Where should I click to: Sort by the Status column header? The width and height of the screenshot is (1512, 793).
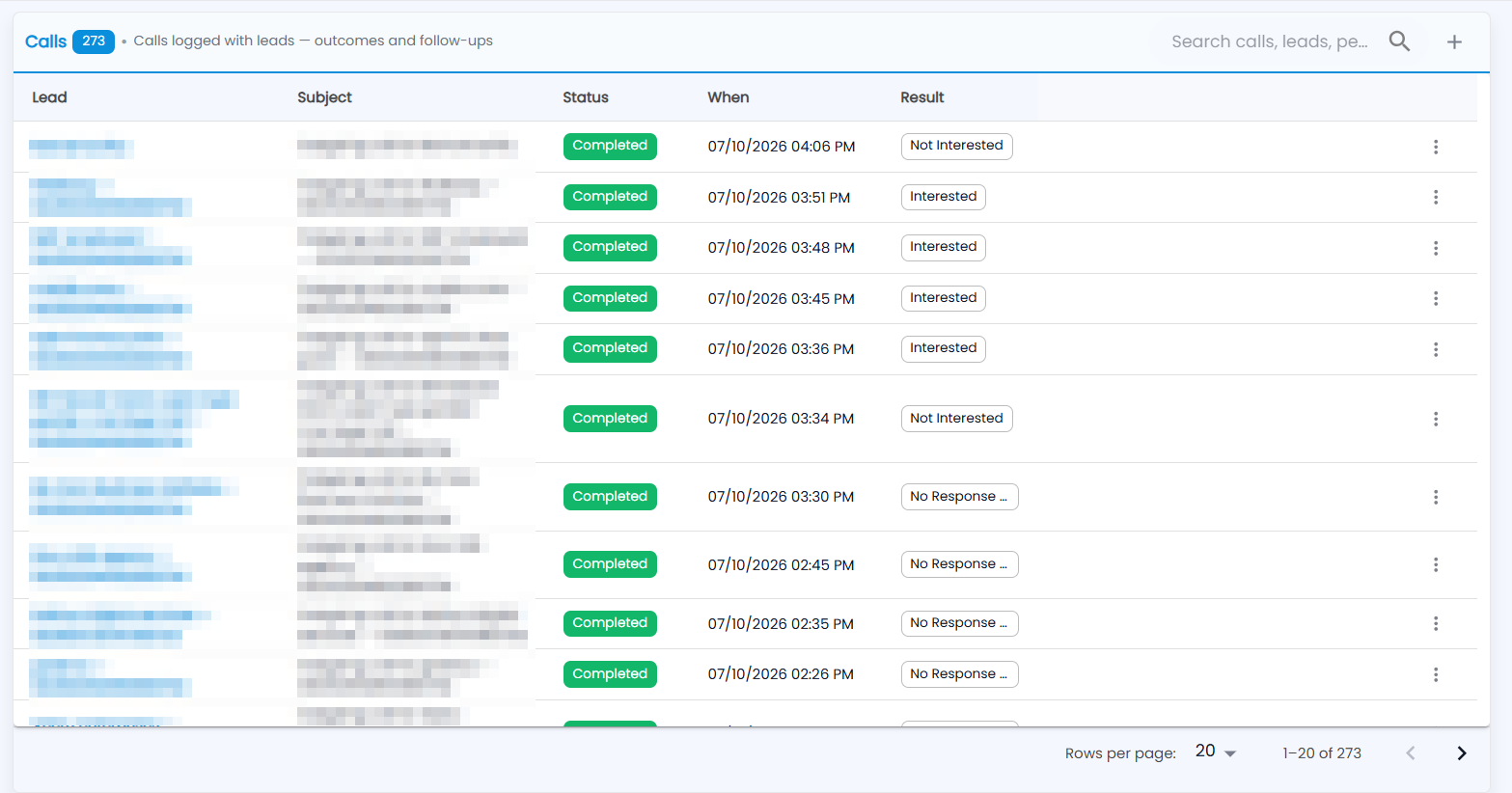click(586, 97)
